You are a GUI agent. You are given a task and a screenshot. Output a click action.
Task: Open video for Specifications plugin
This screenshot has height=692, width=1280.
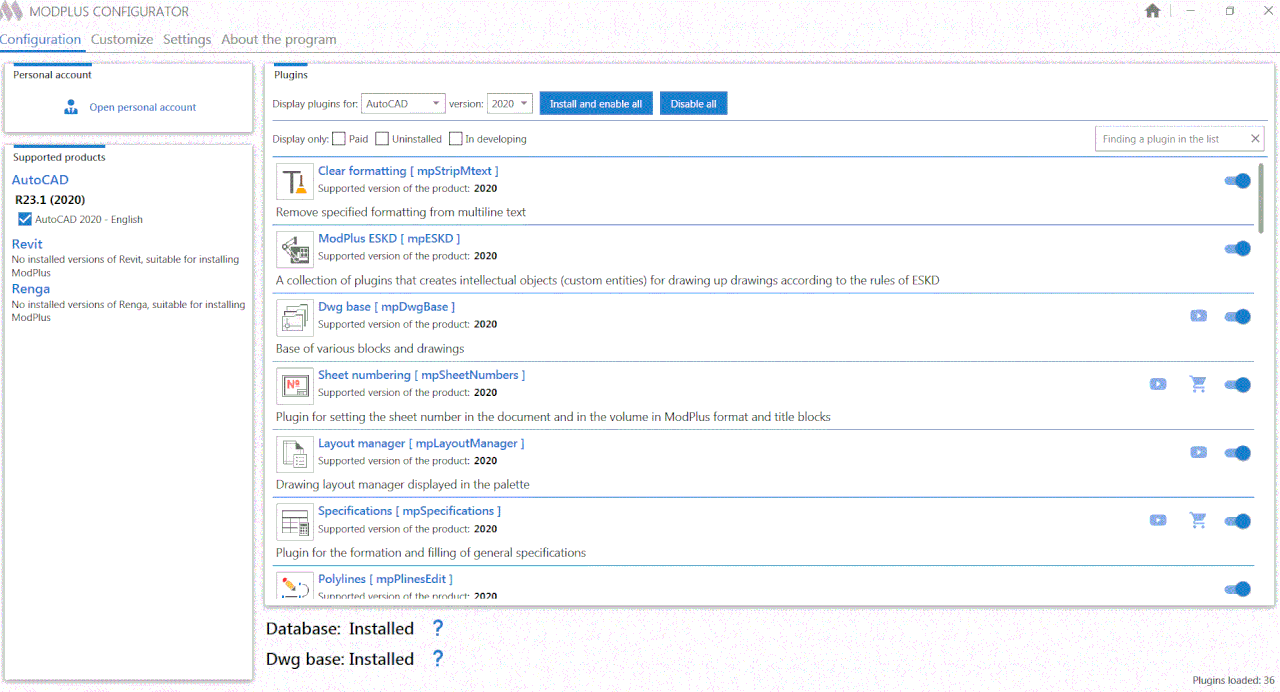1158,520
